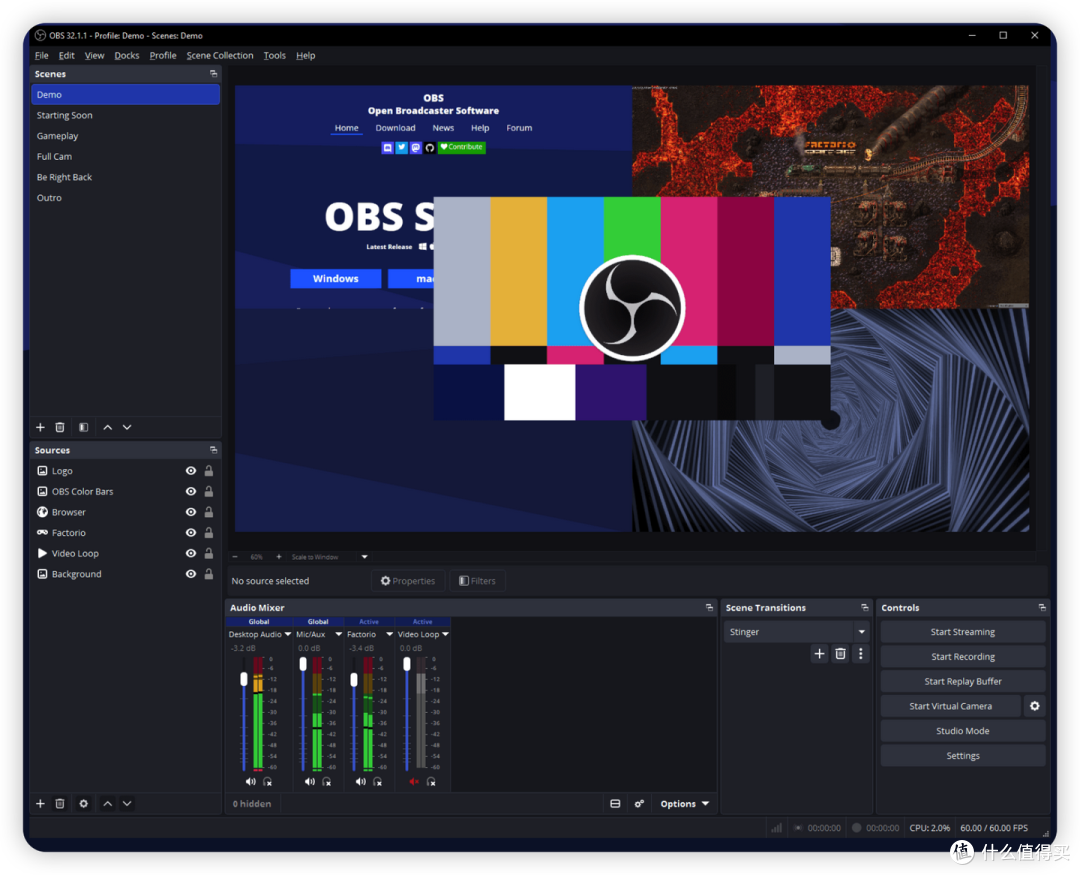This screenshot has height=875, width=1080.
Task: Open the Audio Mixer Options dropdown
Action: pos(685,803)
